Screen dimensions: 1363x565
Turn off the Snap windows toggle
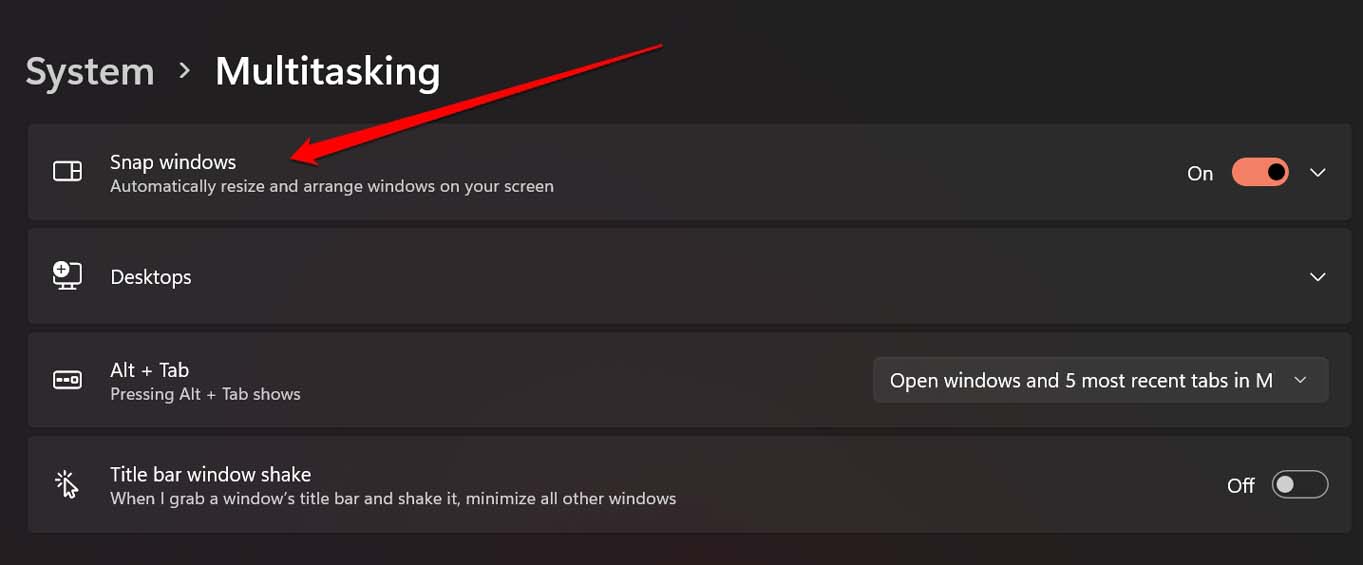coord(1260,172)
